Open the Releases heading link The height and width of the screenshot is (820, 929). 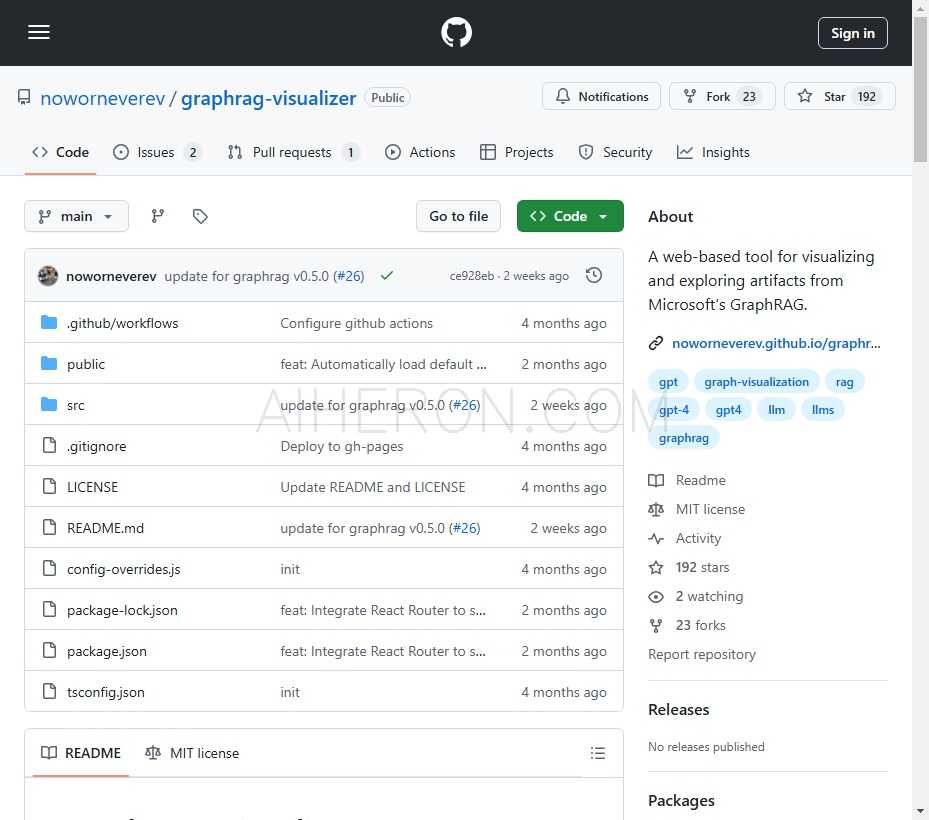678,709
